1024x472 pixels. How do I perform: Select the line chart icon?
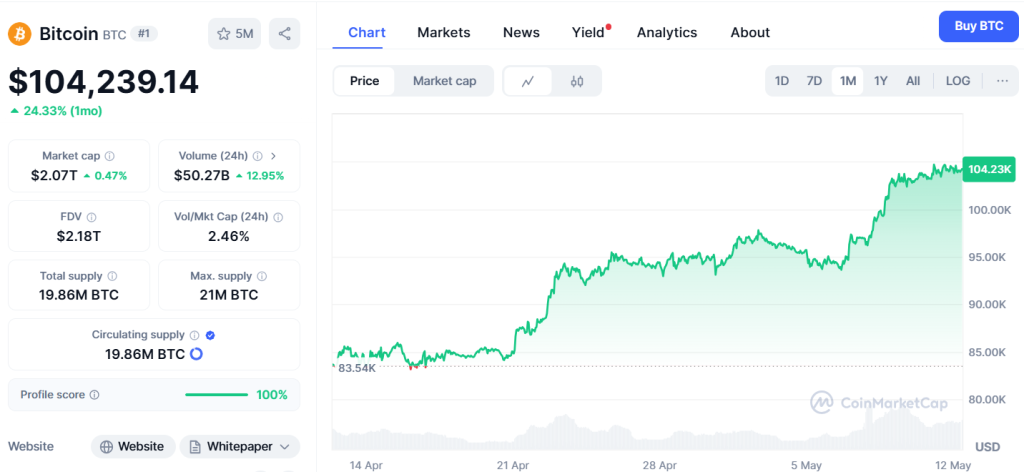(x=528, y=81)
